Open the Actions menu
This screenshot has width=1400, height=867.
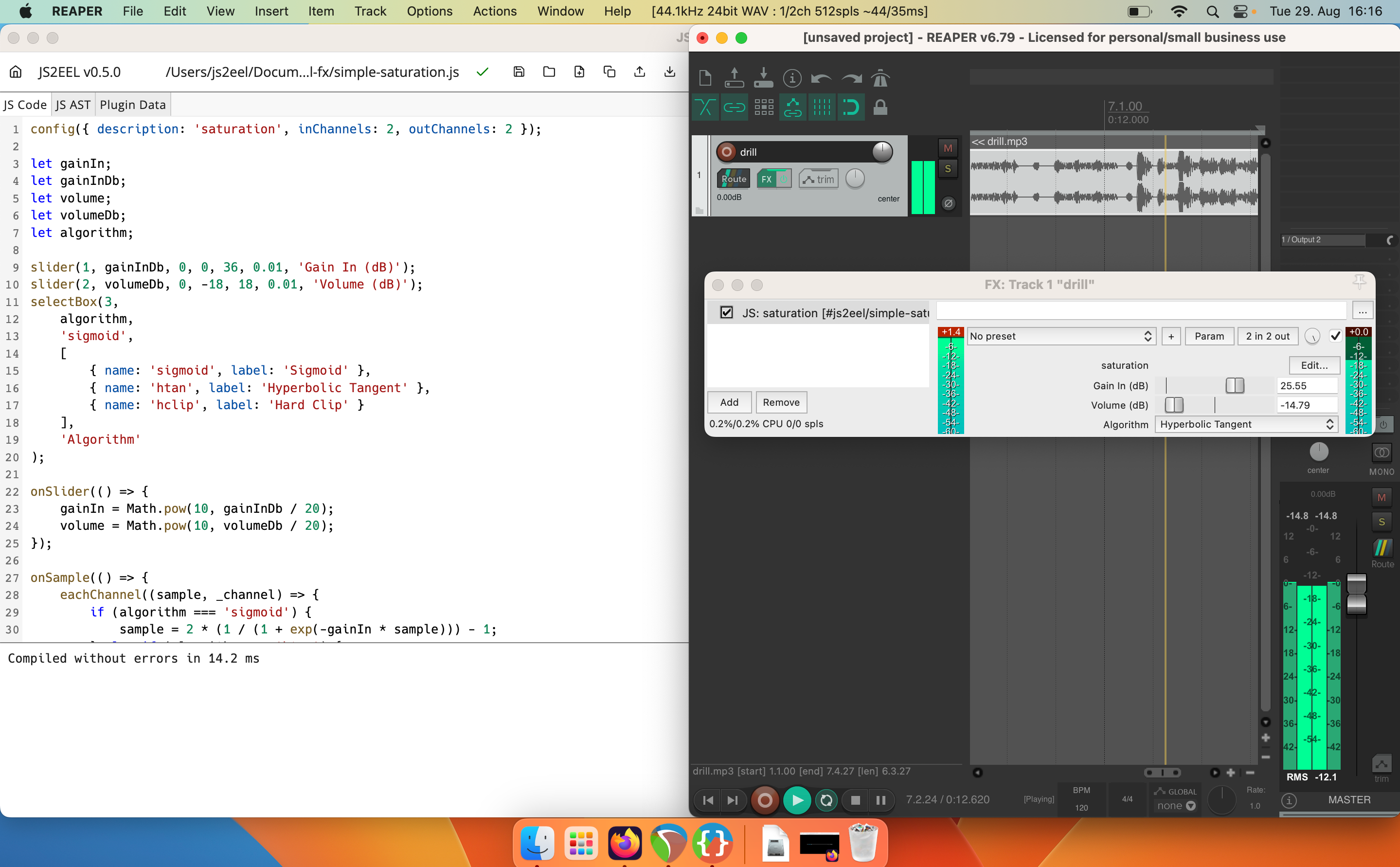point(494,11)
